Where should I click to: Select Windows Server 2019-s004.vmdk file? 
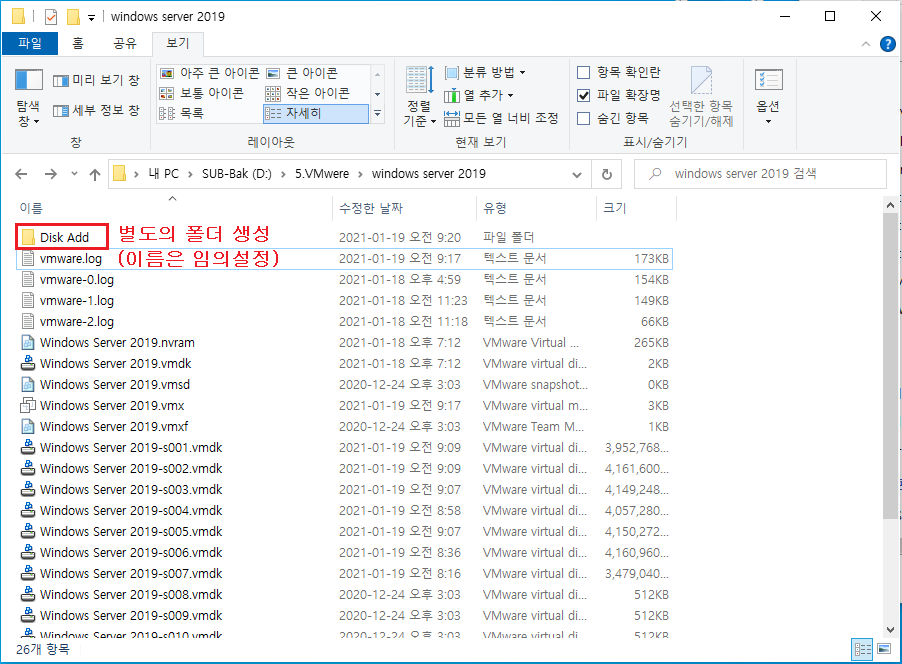pyautogui.click(x=131, y=510)
